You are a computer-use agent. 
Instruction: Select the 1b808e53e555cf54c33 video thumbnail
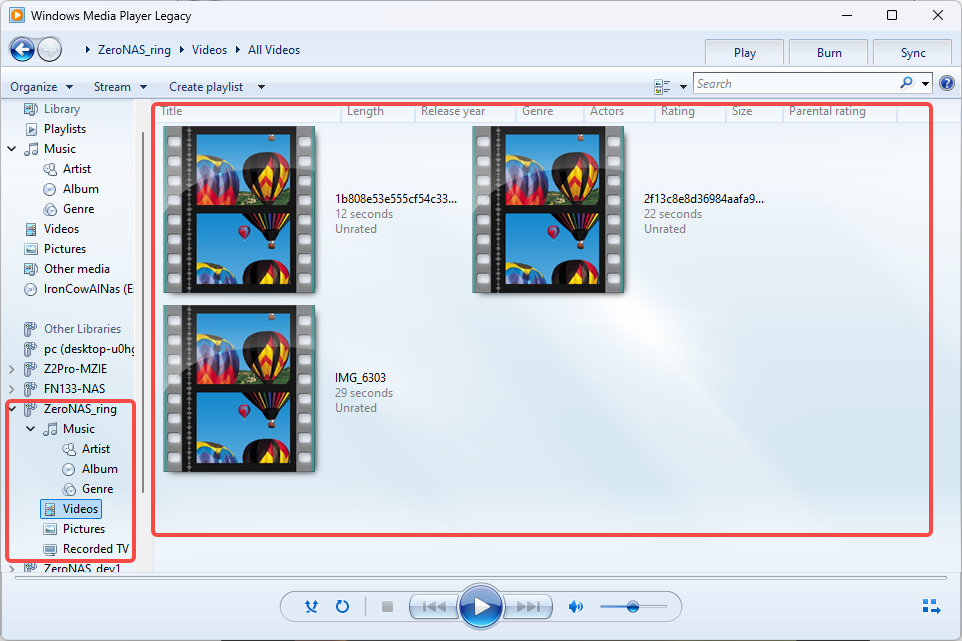pyautogui.click(x=239, y=210)
